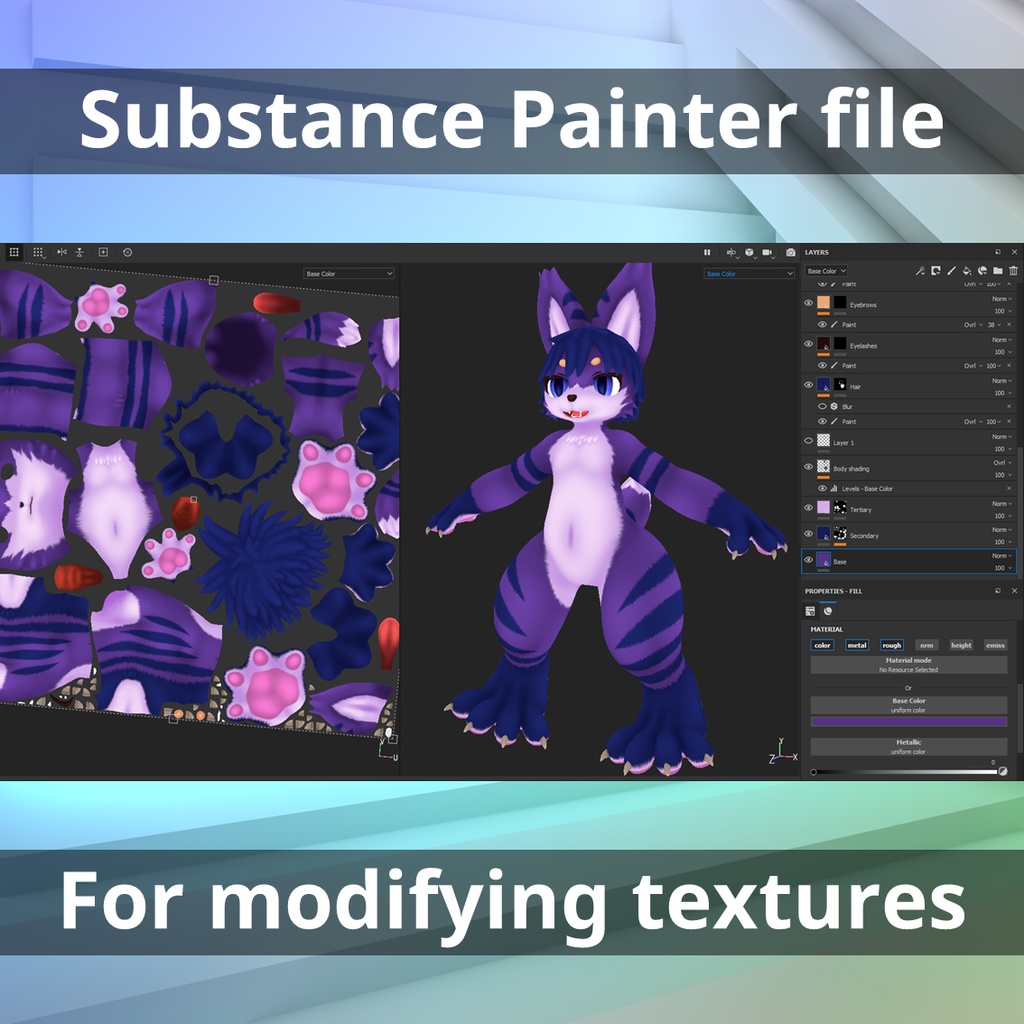Delete the selected layer with the trash icon

pos(1014,272)
